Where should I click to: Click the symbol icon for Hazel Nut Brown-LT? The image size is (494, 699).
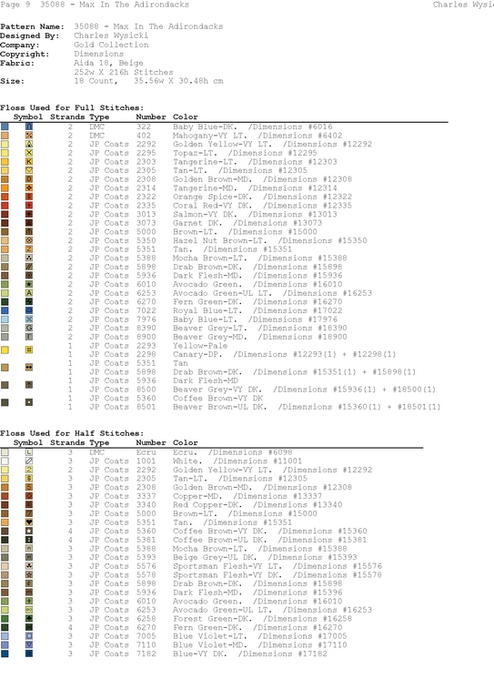[x=29, y=240]
